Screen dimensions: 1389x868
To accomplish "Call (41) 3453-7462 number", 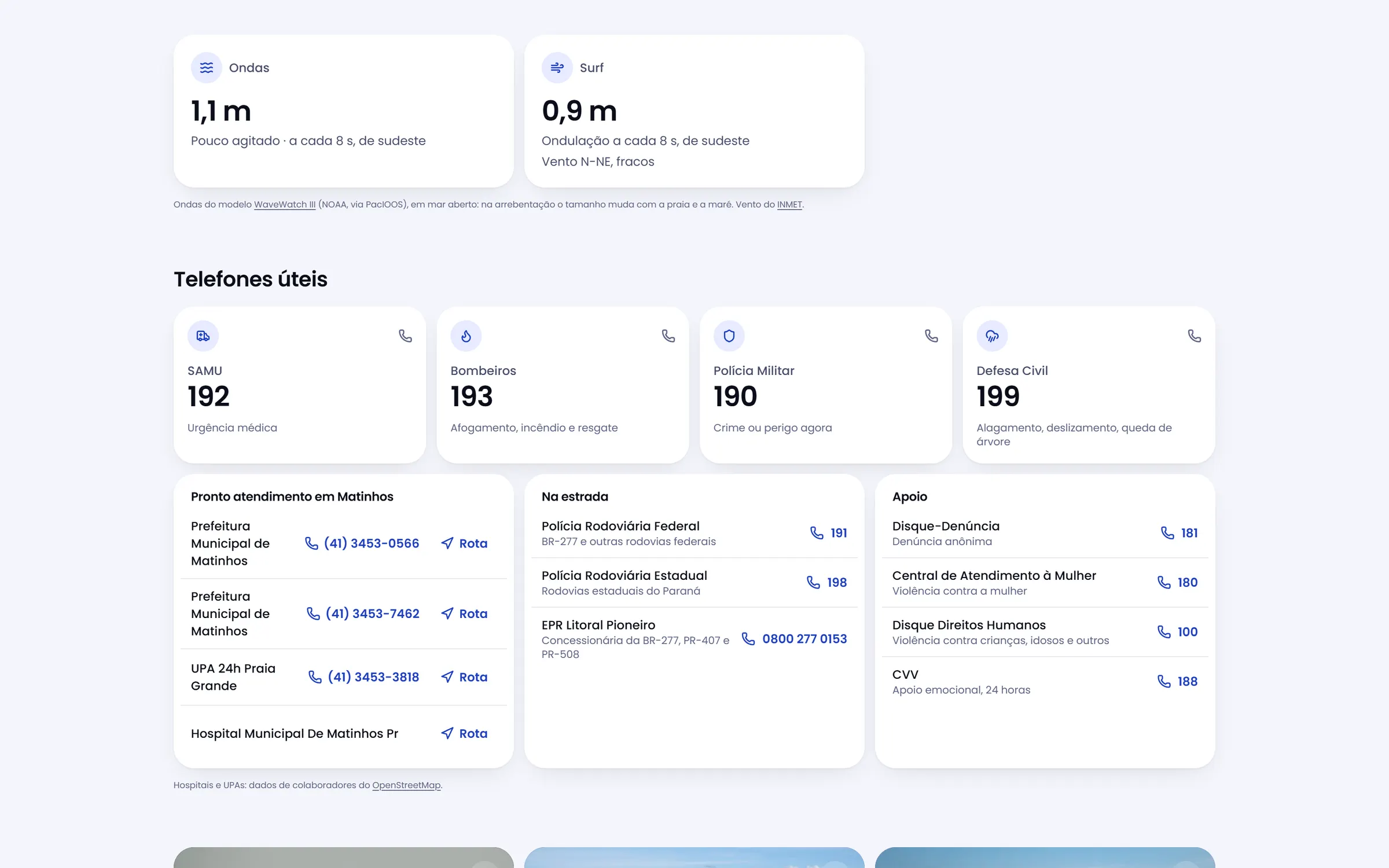I will click(363, 613).
